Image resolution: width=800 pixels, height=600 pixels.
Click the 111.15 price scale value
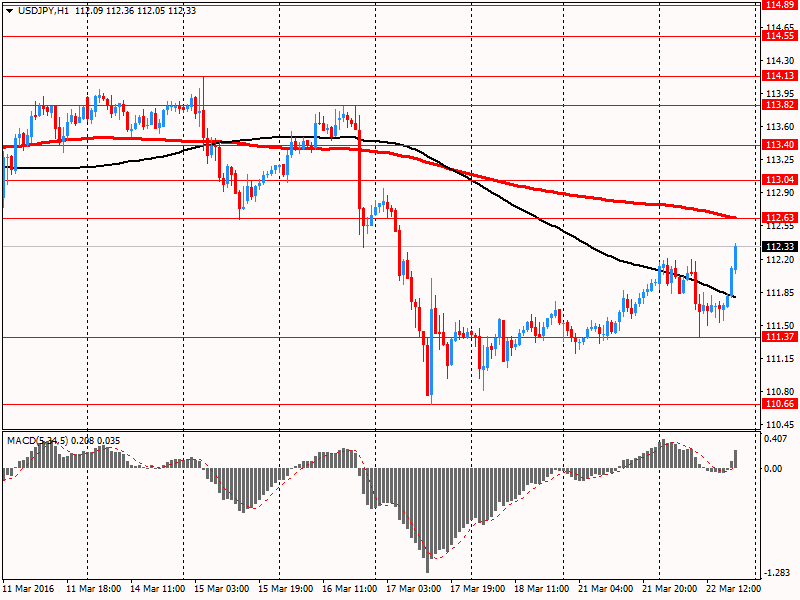point(780,359)
